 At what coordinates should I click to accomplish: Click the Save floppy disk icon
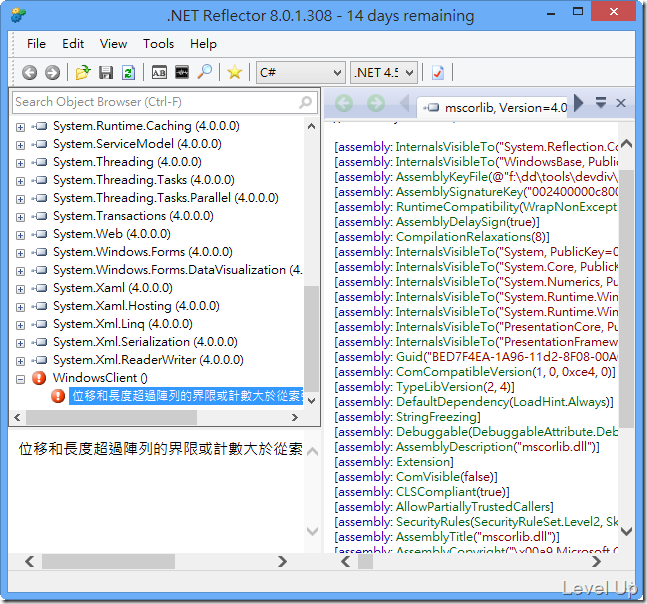(x=106, y=73)
